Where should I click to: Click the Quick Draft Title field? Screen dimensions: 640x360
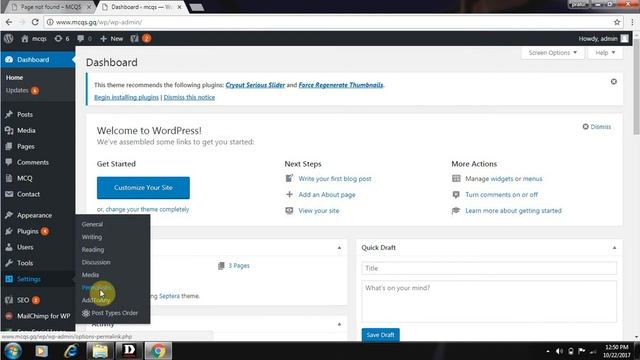(489, 268)
